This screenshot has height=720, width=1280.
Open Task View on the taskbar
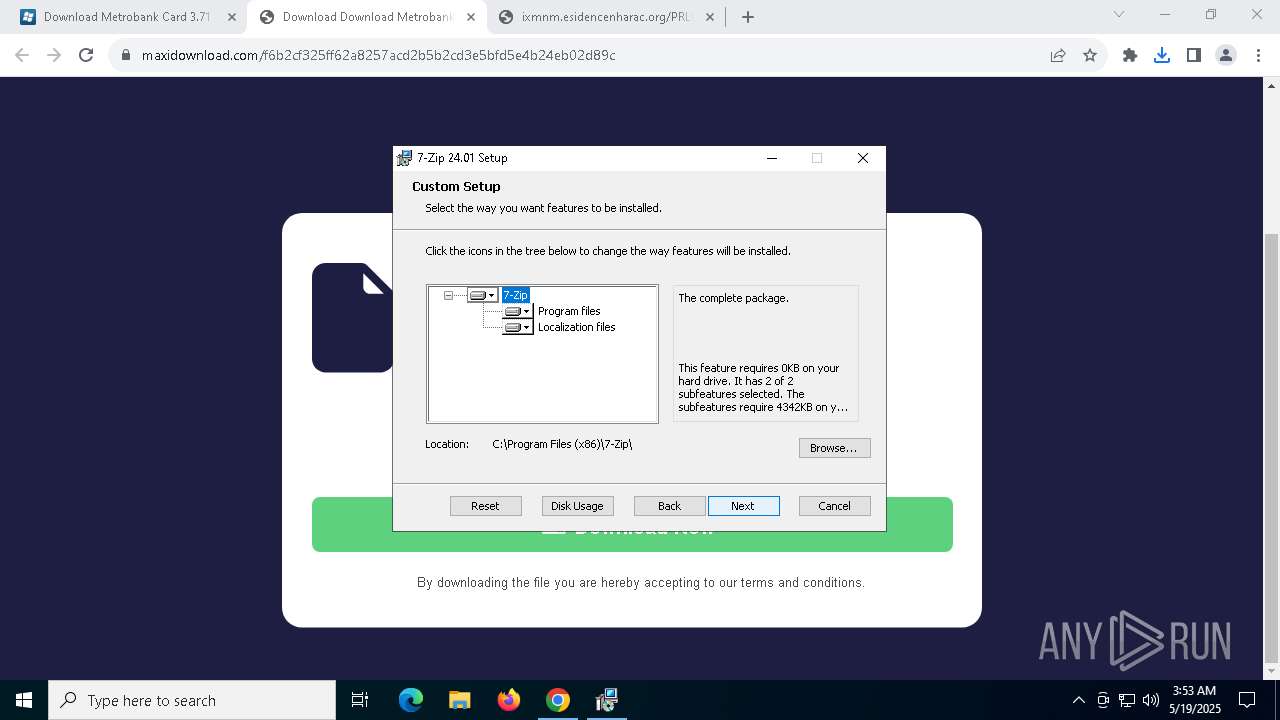click(360, 700)
